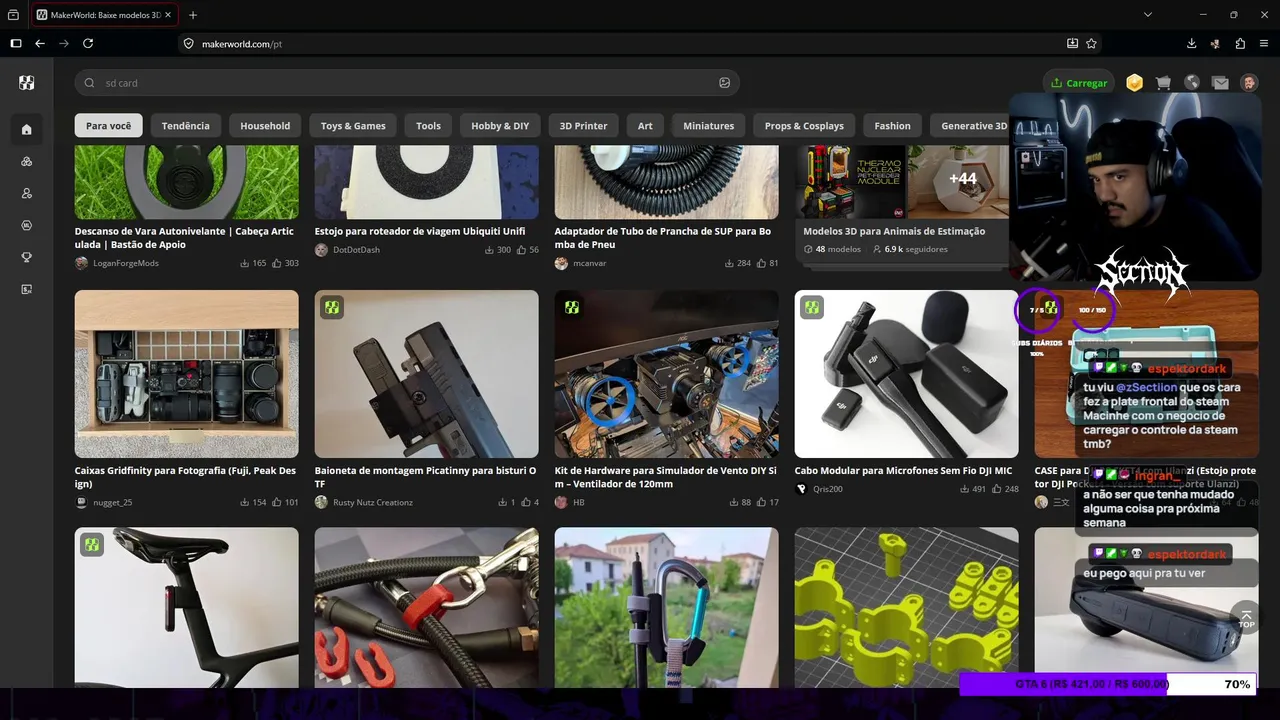Close the MakerWorld tab

pos(169,15)
